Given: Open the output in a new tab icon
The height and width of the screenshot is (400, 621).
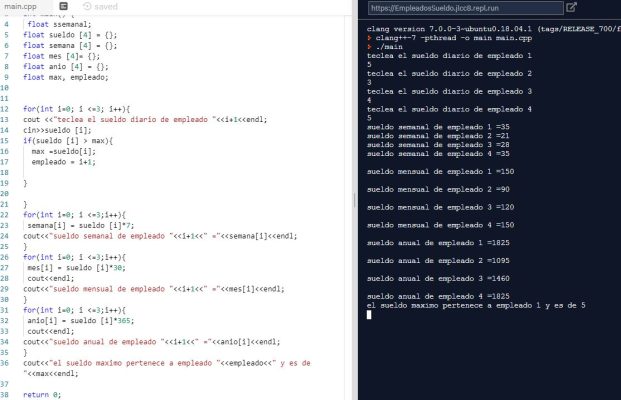Looking at the screenshot, I should 571,7.
